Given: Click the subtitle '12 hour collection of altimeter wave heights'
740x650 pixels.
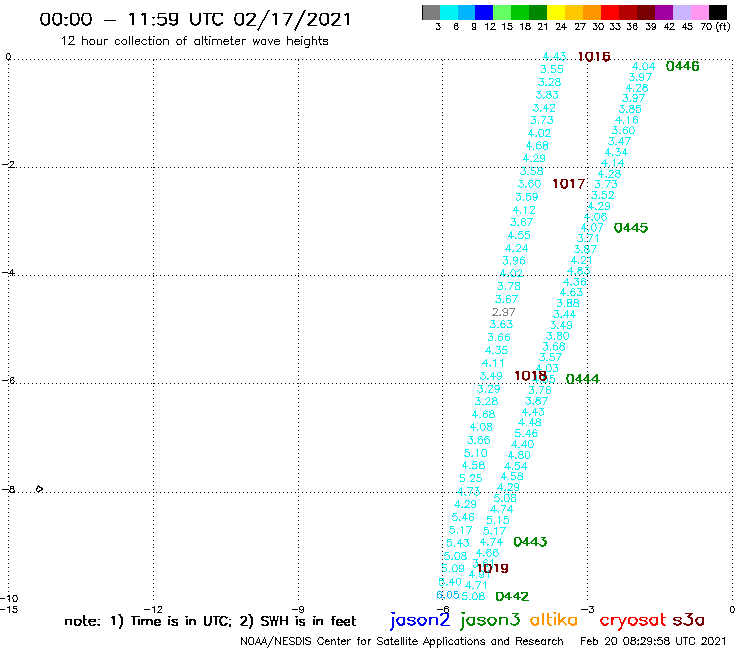Looking at the screenshot, I should click(194, 41).
